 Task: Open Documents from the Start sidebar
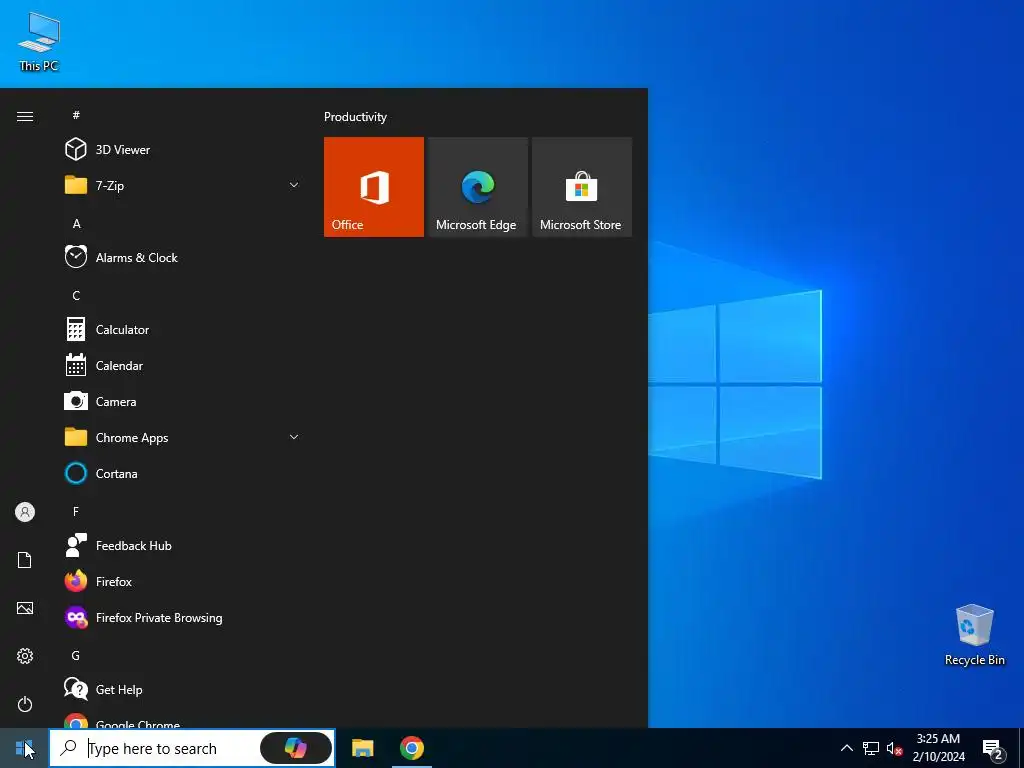(25, 560)
